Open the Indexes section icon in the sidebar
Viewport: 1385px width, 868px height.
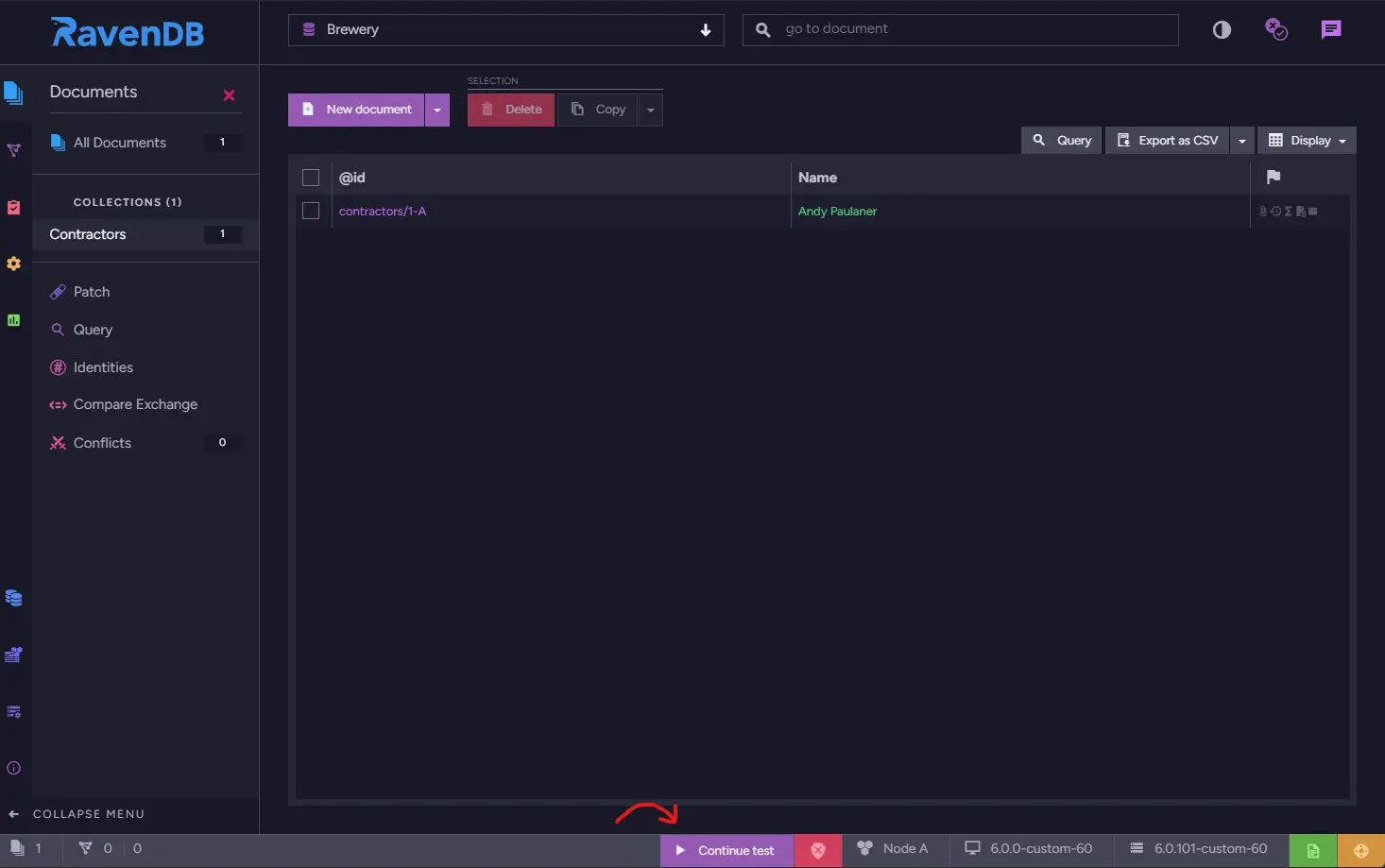(13, 150)
